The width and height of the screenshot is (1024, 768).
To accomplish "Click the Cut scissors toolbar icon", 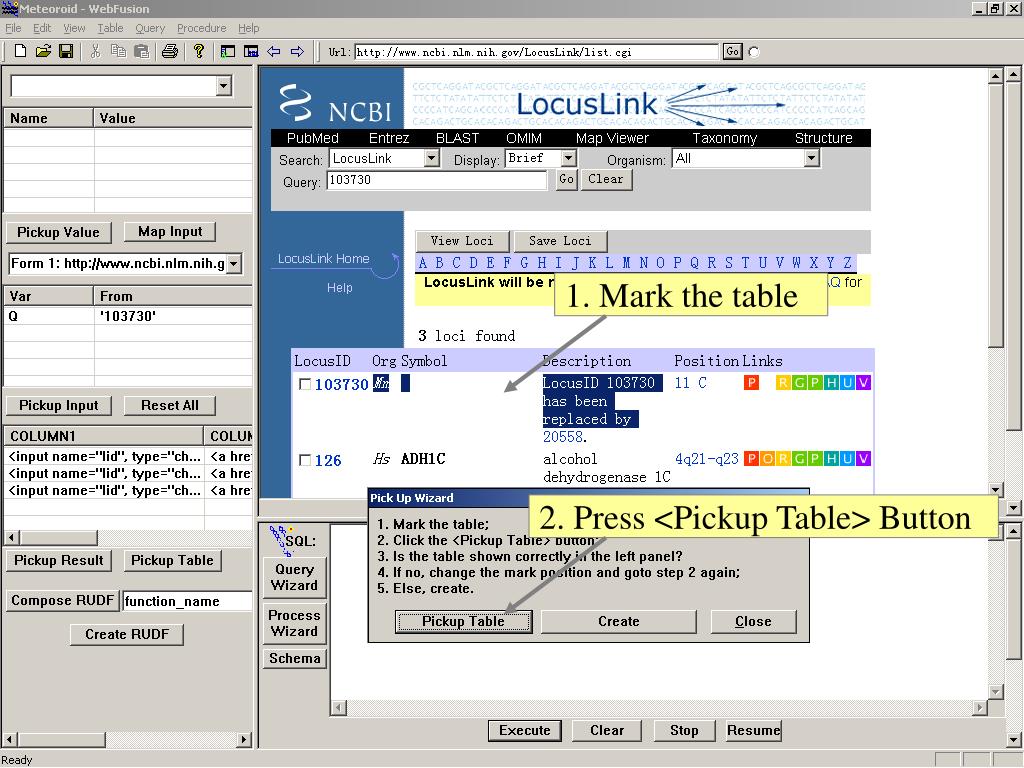I will [x=95, y=51].
